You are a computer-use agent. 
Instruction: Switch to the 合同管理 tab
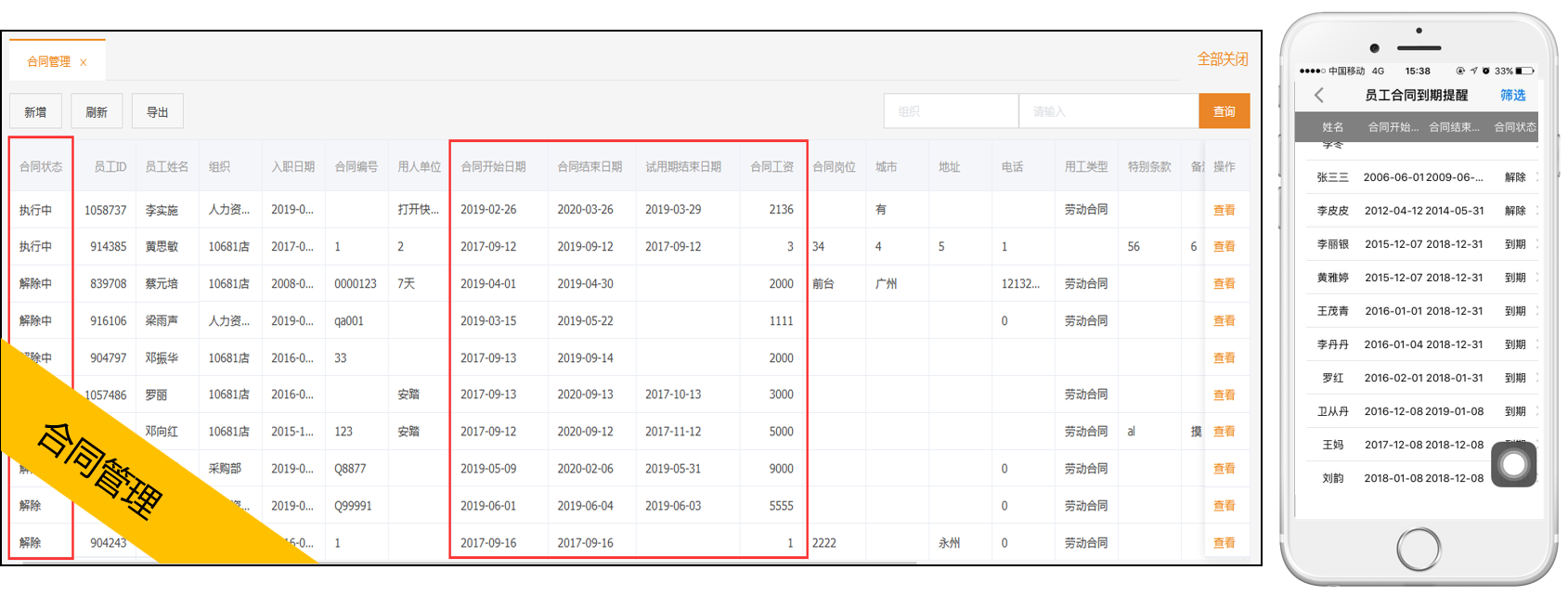point(48,62)
